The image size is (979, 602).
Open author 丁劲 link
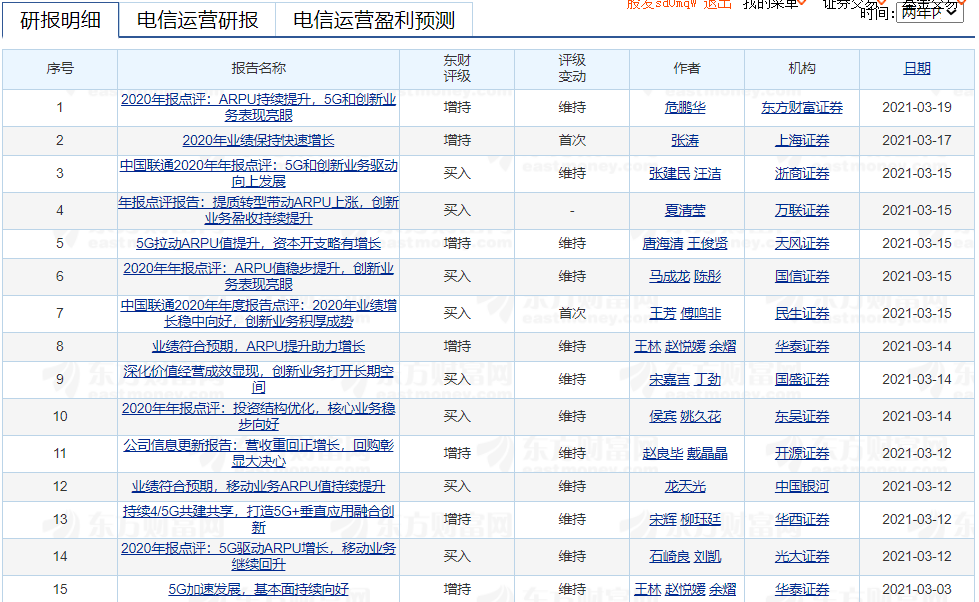[x=707, y=380]
